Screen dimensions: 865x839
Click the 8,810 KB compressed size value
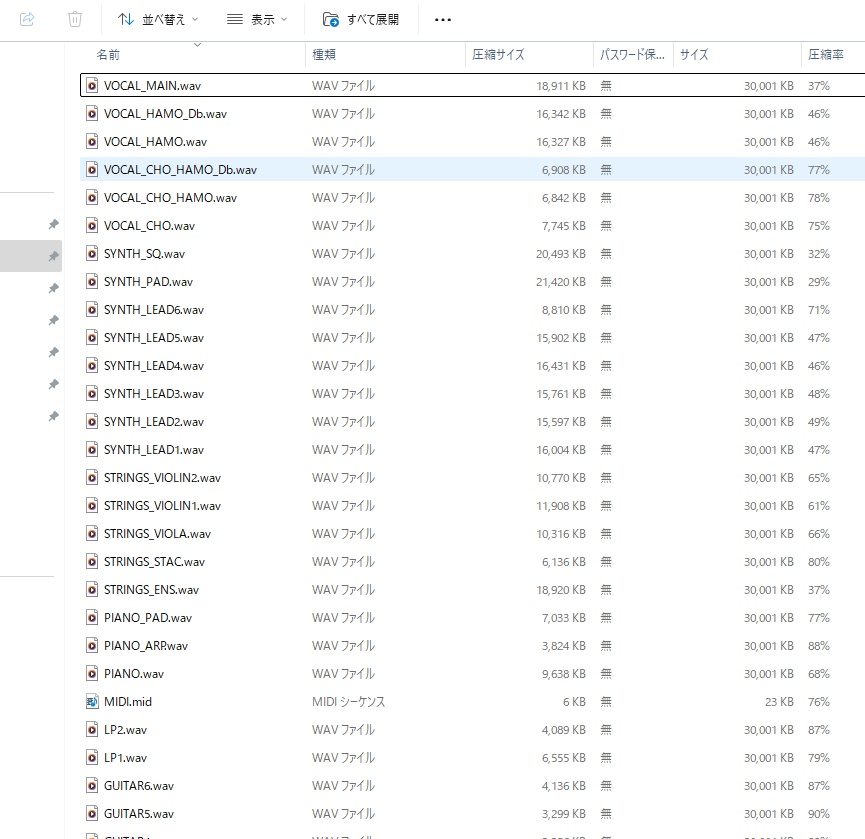click(x=563, y=310)
